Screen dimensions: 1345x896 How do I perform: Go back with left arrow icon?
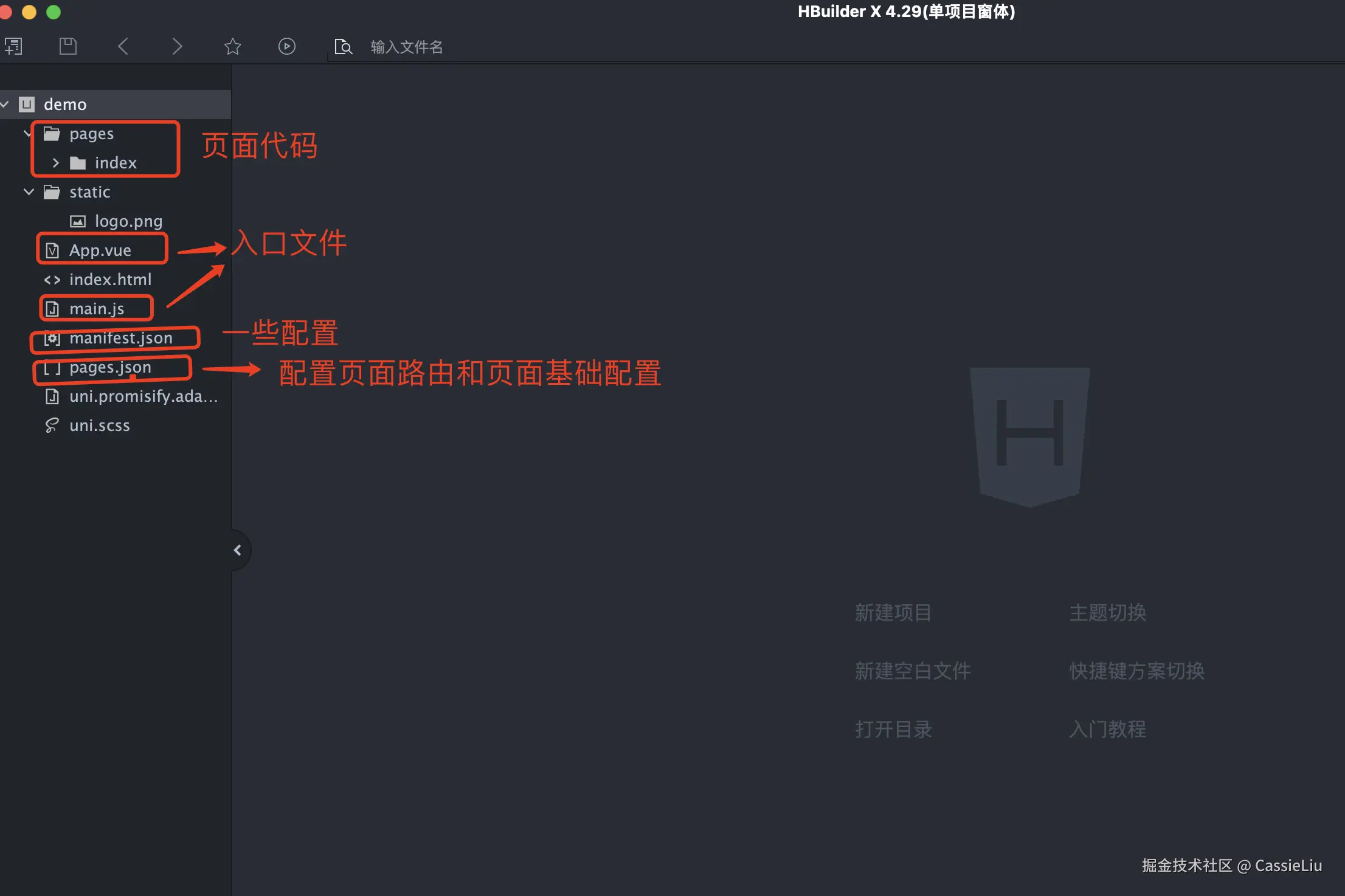tap(123, 46)
